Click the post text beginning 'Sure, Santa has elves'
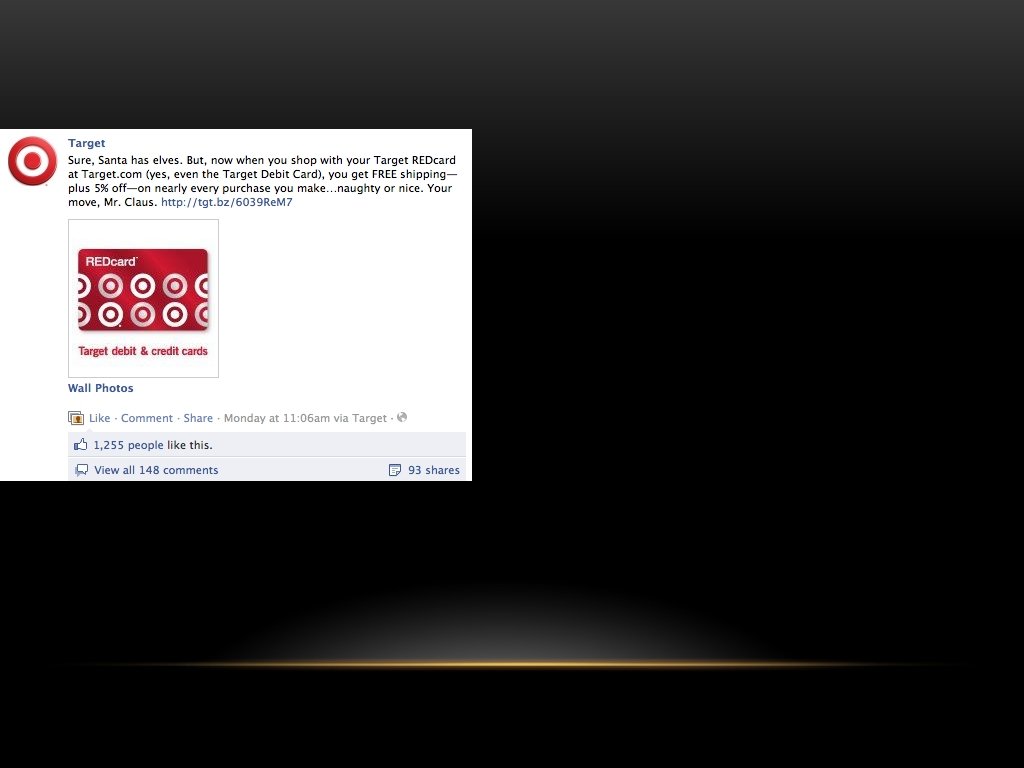 [263, 181]
